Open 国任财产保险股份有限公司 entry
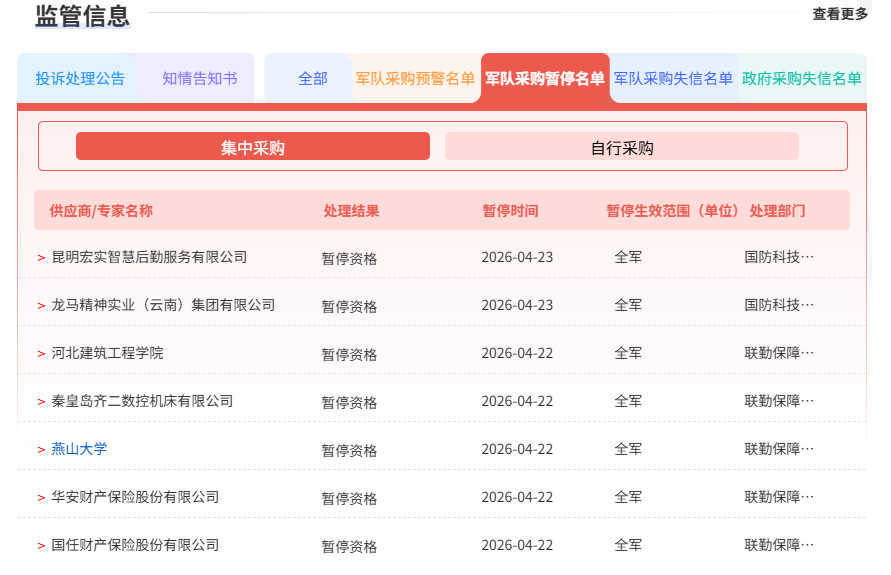This screenshot has width=891, height=575. coord(135,545)
